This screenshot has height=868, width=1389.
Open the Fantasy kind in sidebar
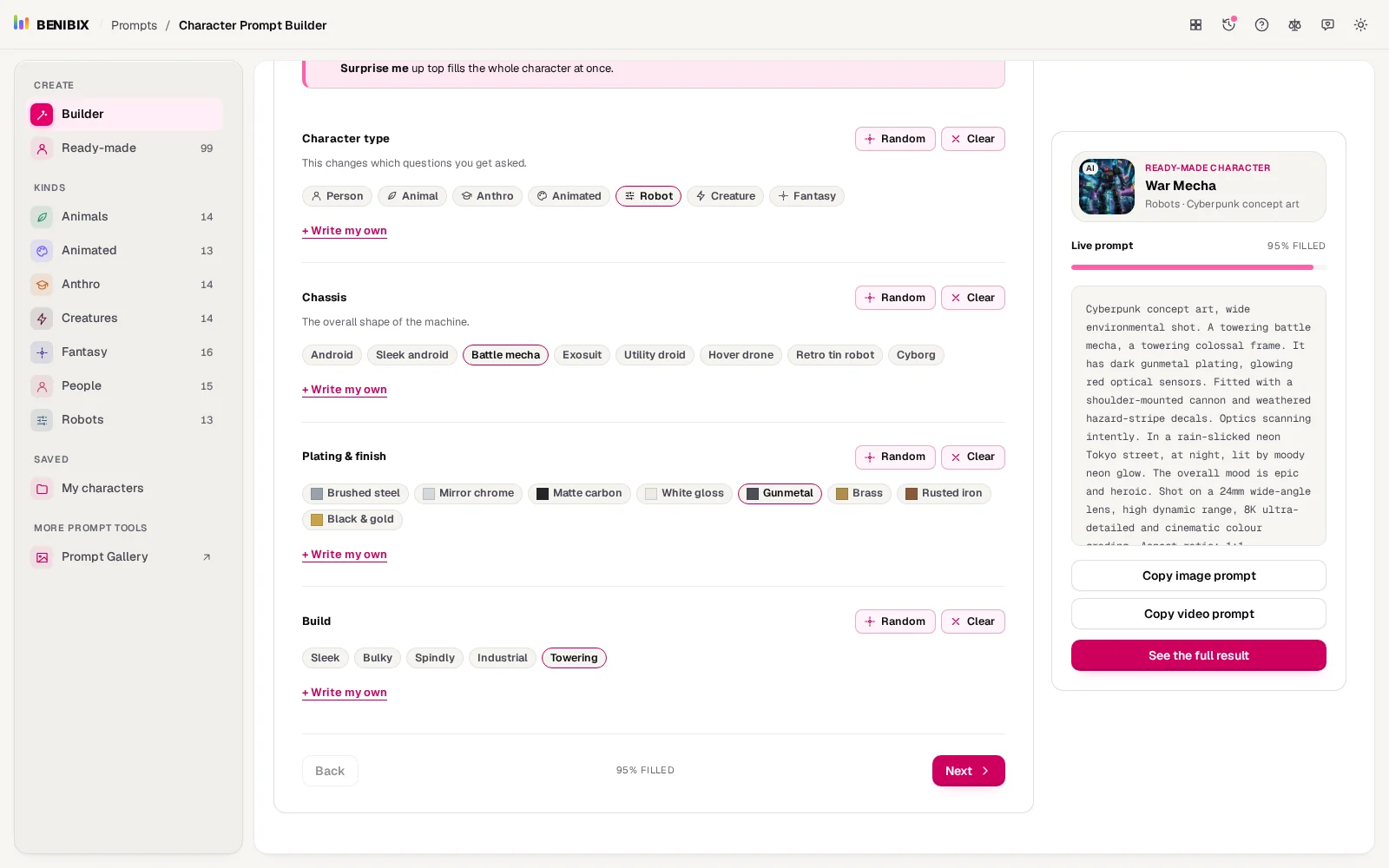click(x=126, y=352)
